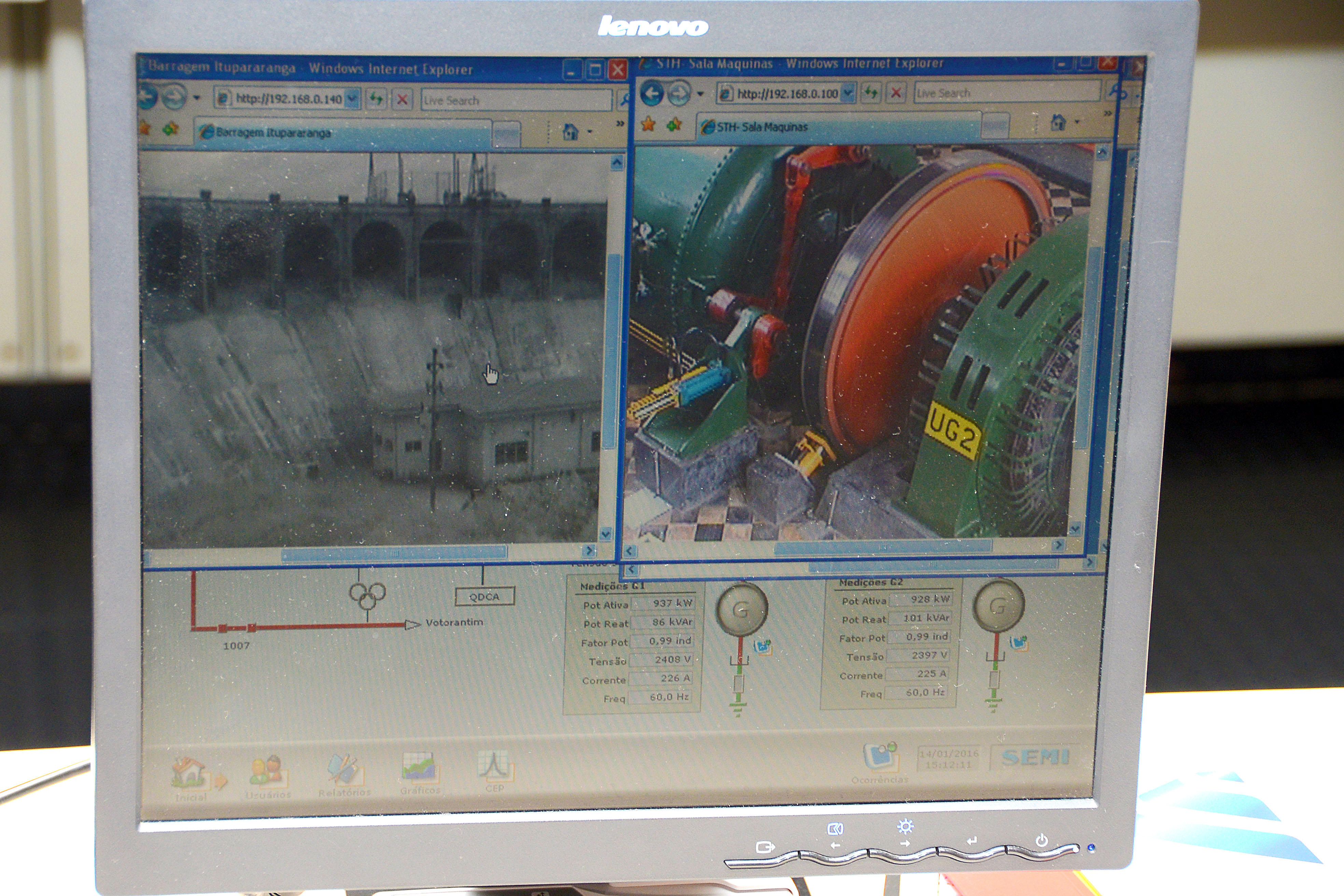Expand address dropdown for 192.168.0.100
Screen dimensions: 1344x896
(849, 93)
